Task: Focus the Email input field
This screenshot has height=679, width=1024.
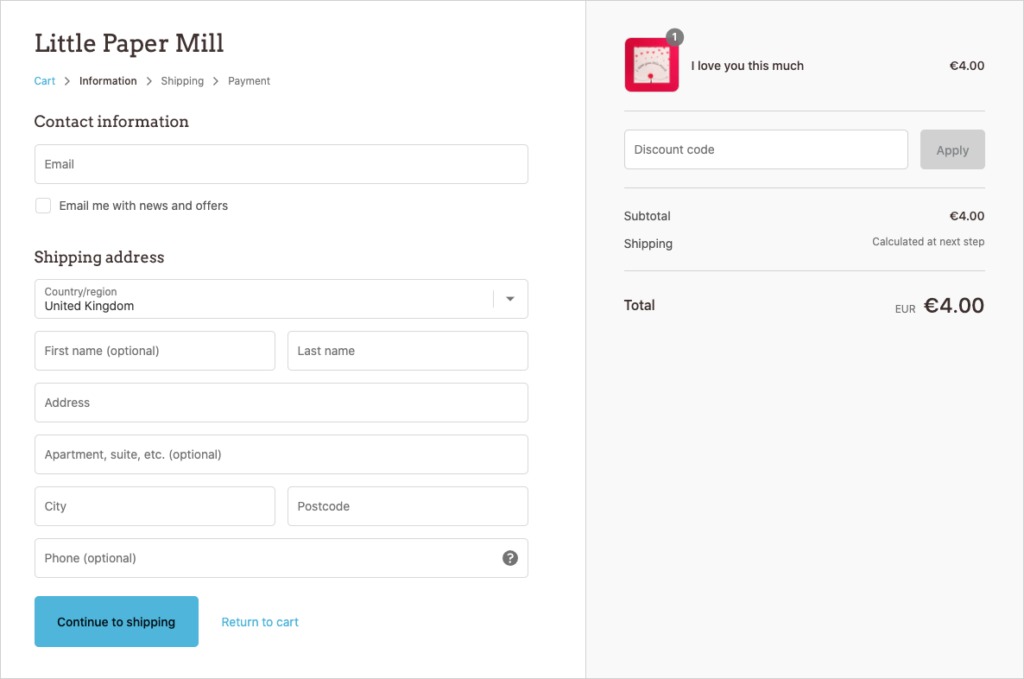Action: click(x=281, y=164)
